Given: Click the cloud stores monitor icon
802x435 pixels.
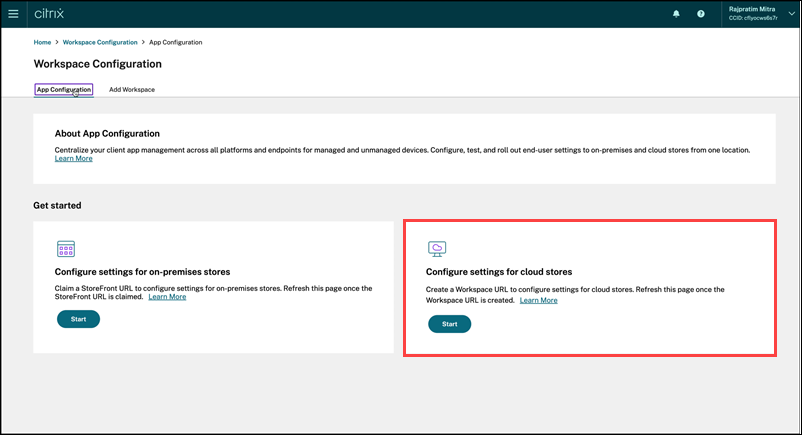Looking at the screenshot, I should tap(437, 249).
